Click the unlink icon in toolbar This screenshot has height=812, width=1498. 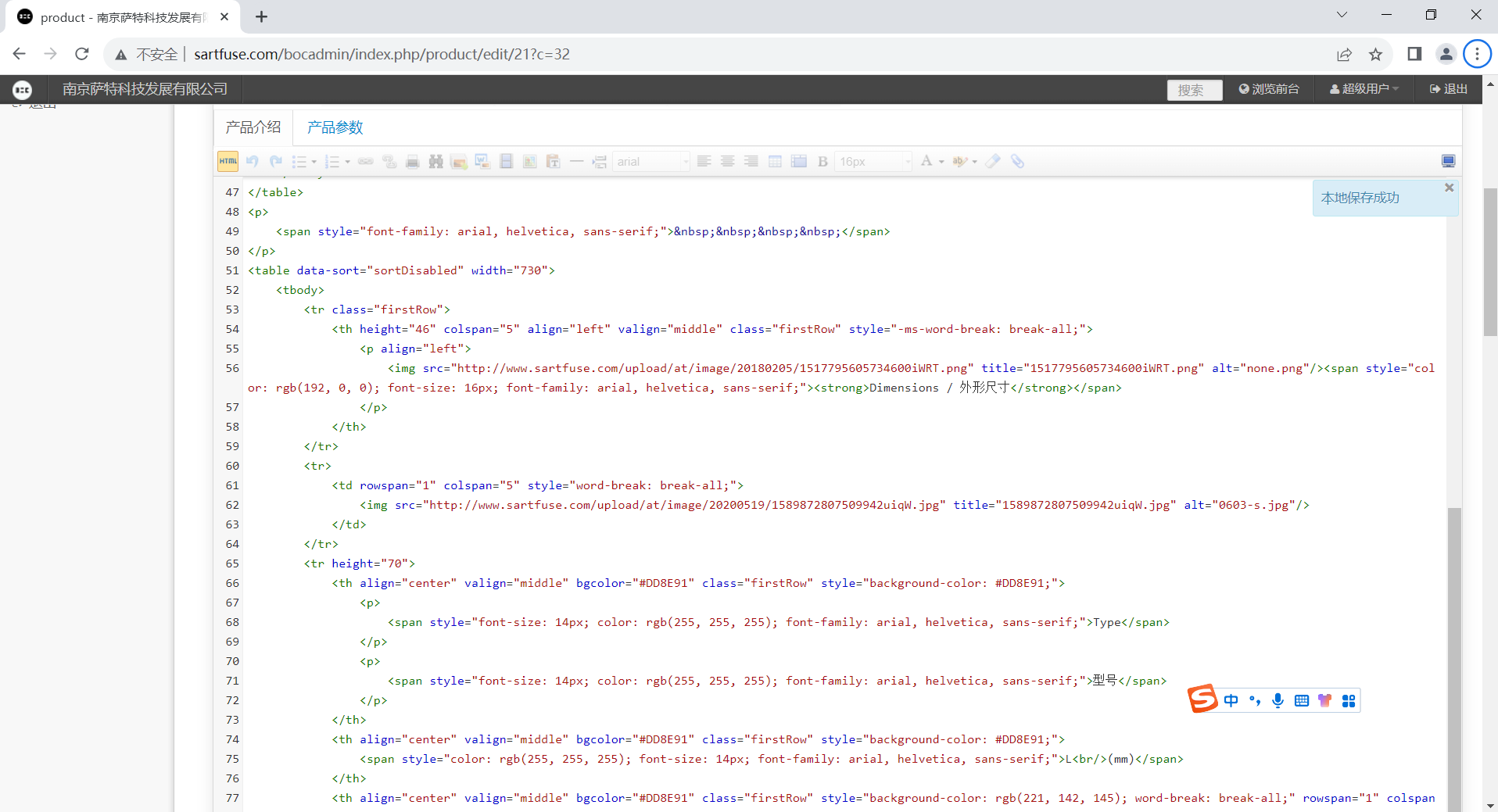389,161
